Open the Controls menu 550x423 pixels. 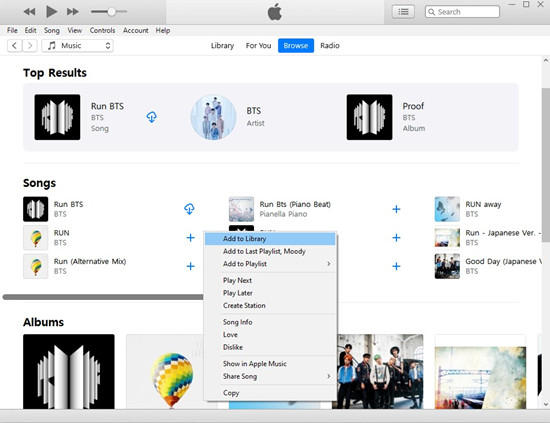click(102, 31)
